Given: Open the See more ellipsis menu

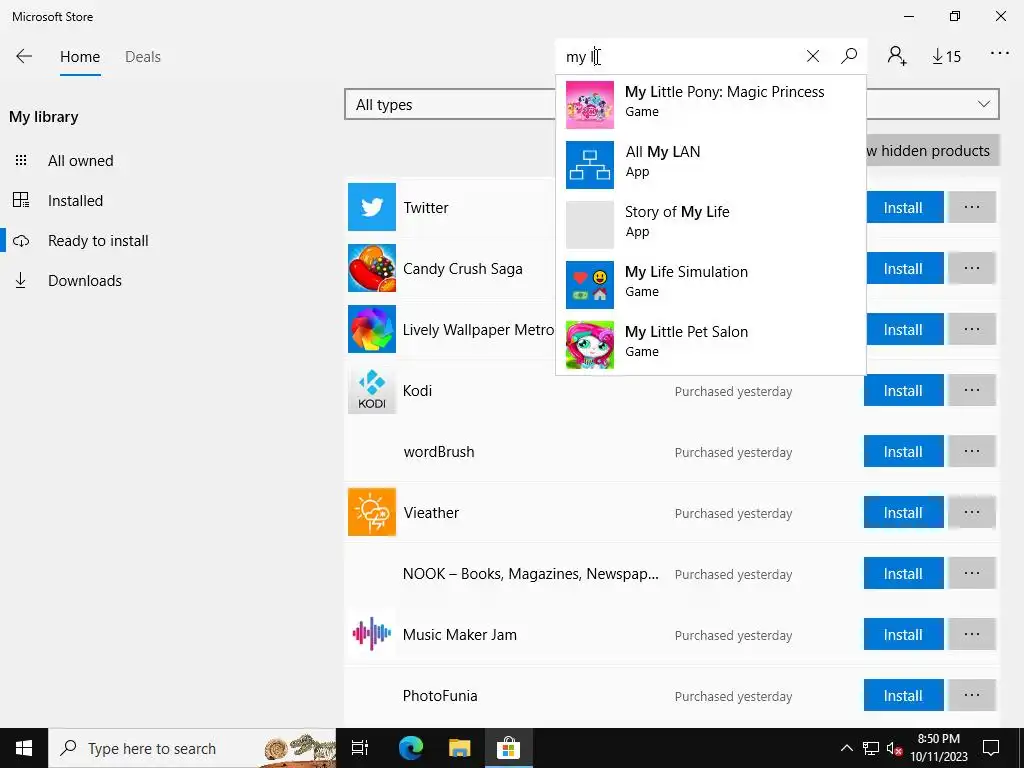Looking at the screenshot, I should pos(999,54).
